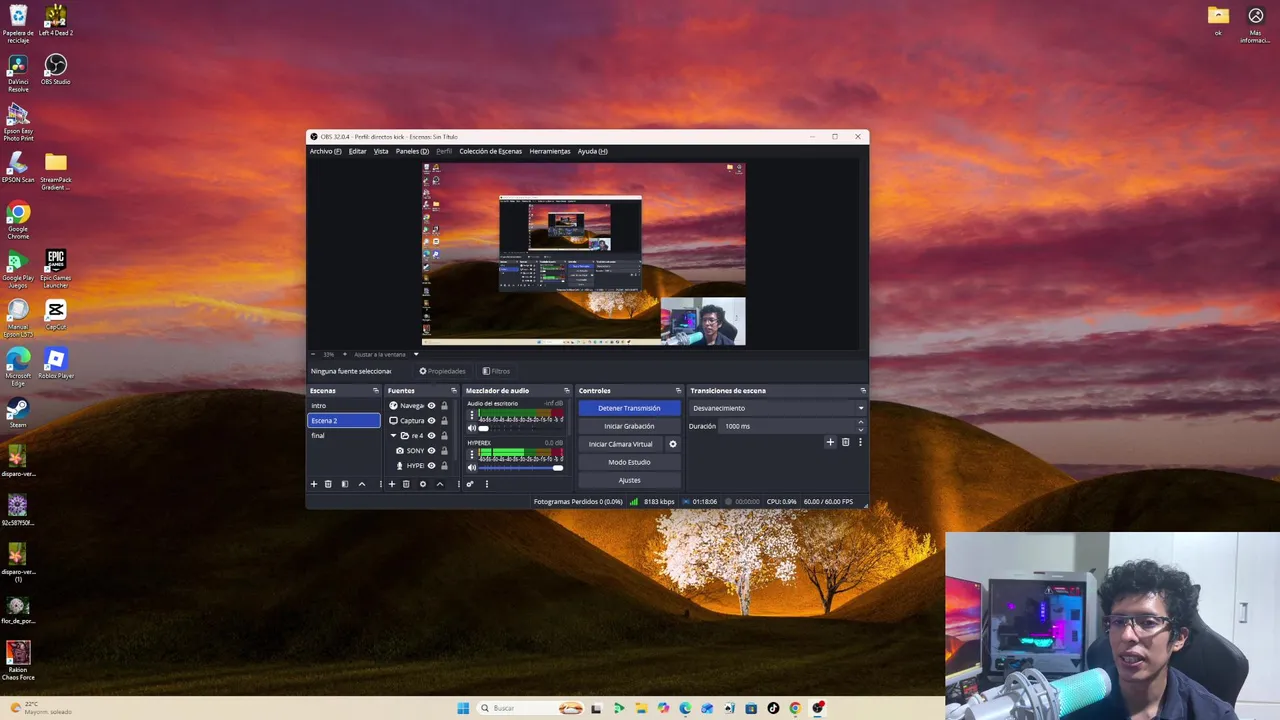This screenshot has width=1280, height=720.
Task: Open advanced audio properties gears icon
Action: click(x=470, y=484)
